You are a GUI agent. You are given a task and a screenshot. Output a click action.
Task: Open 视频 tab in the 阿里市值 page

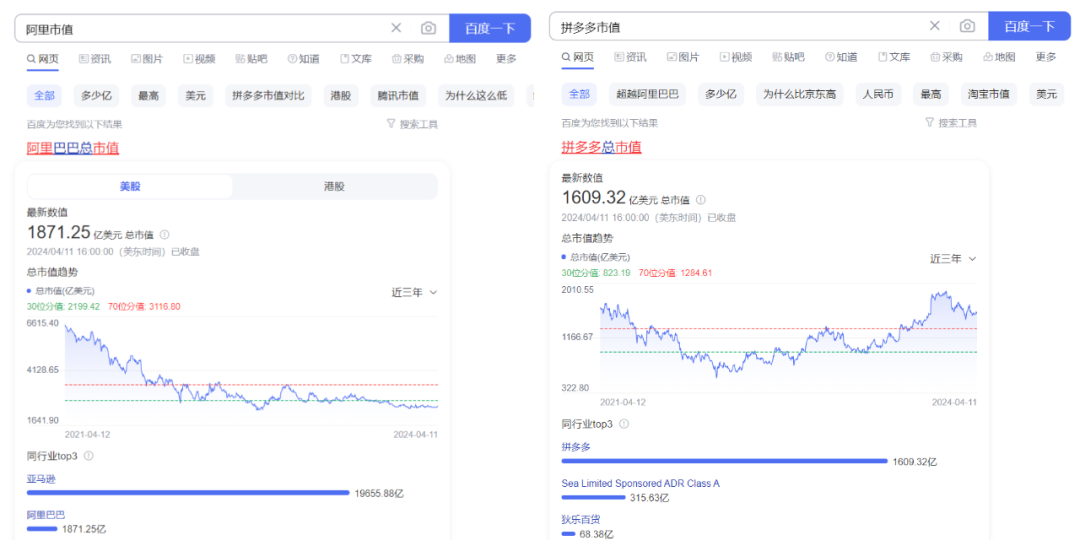click(199, 59)
